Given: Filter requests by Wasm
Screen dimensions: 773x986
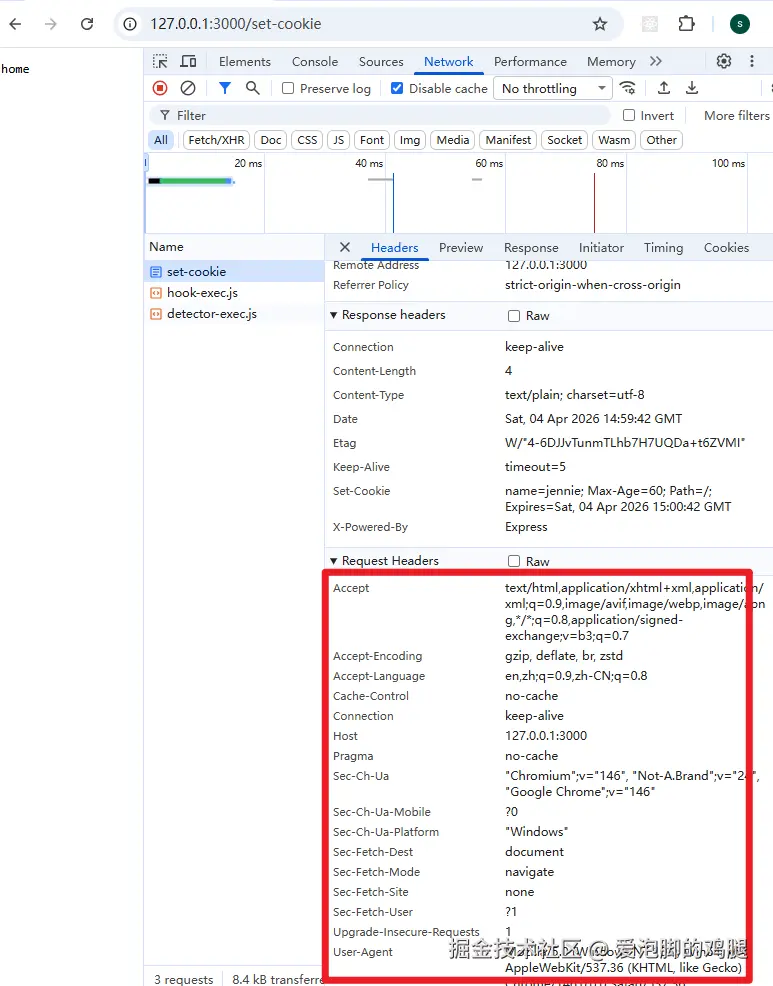Looking at the screenshot, I should coord(614,140).
